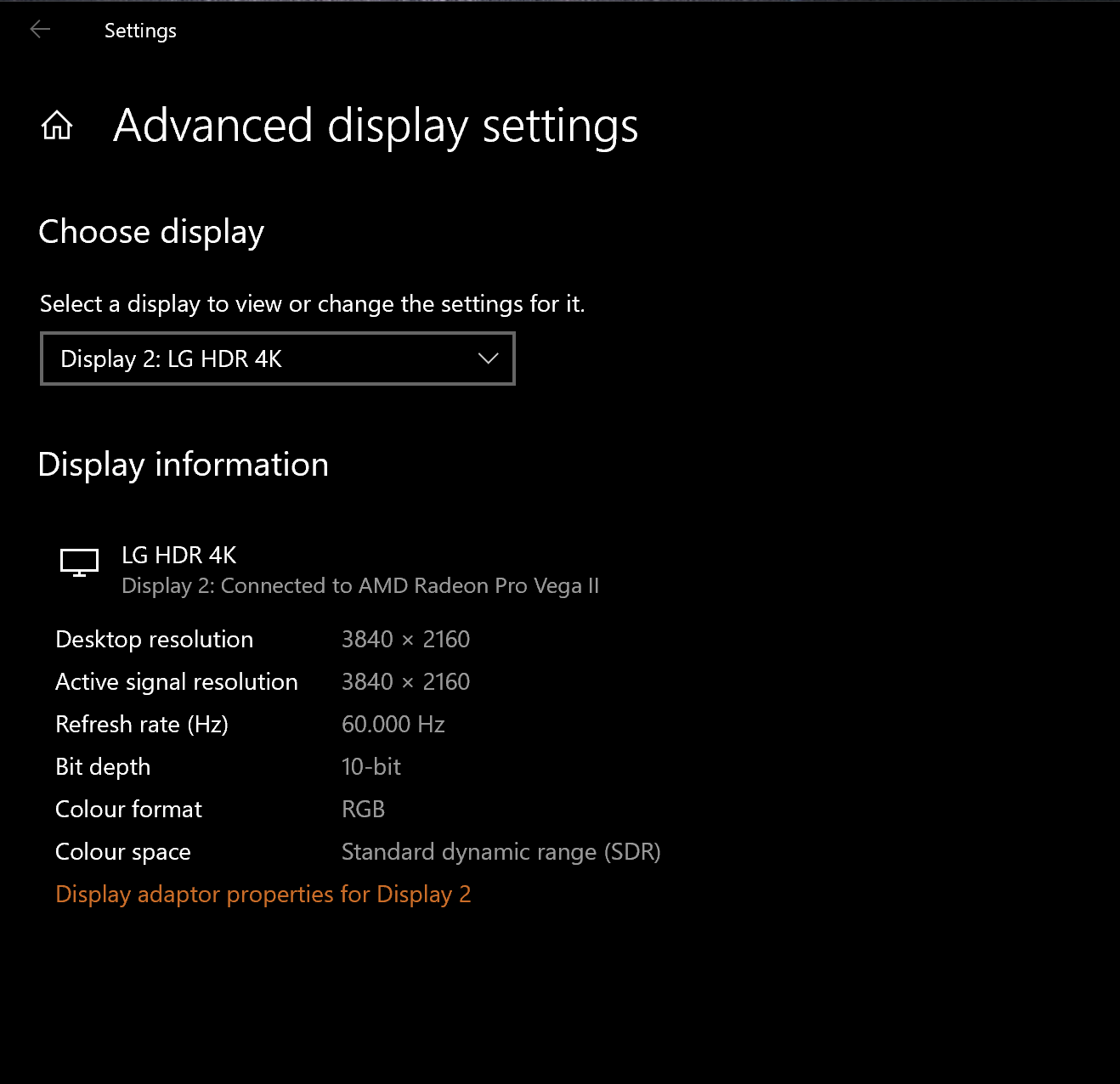Screen dimensions: 1120x1084
Task: Select the Settings label in the title bar
Action: click(x=139, y=30)
